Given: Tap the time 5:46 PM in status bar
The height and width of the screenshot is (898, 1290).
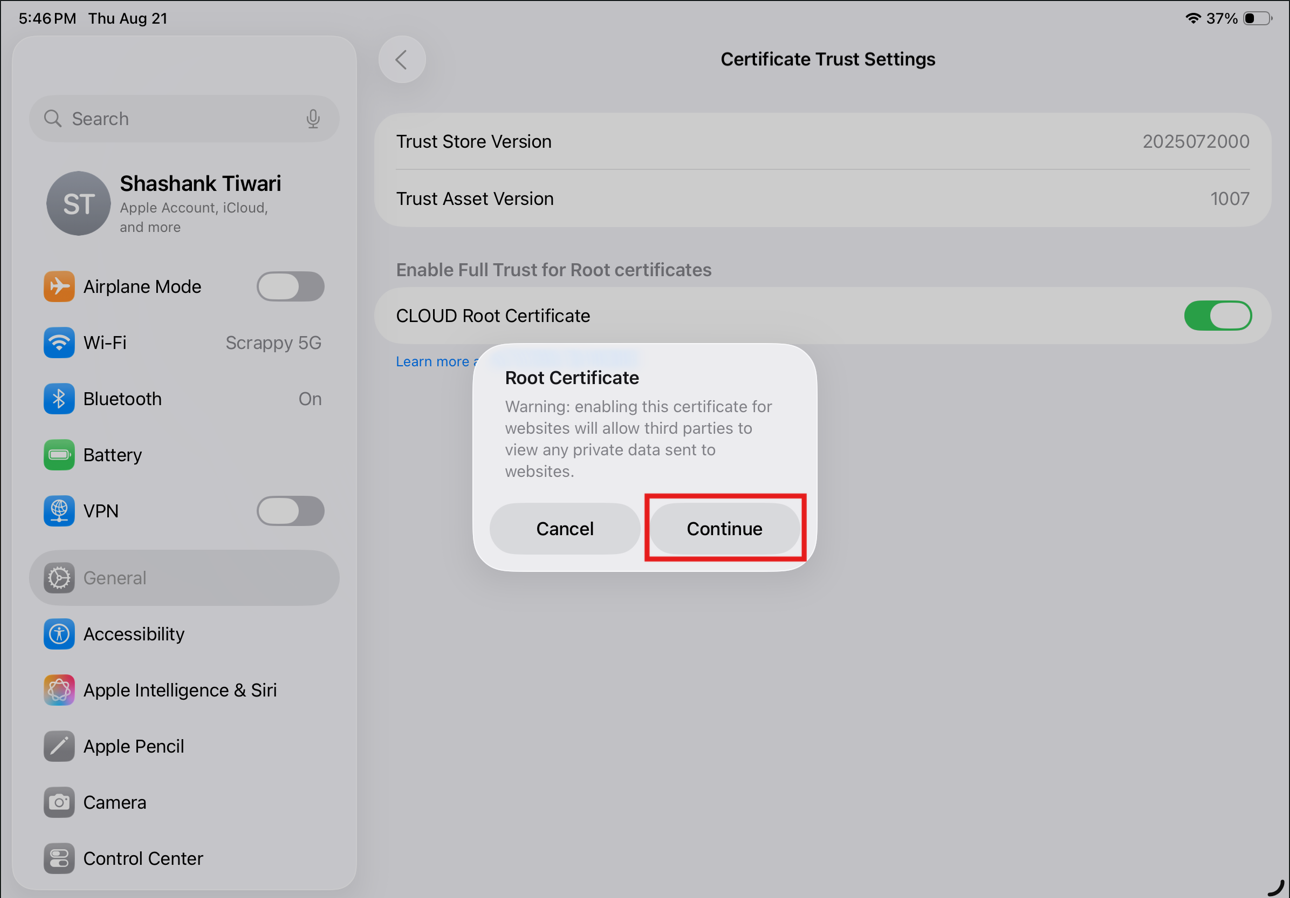Looking at the screenshot, I should [x=47, y=18].
